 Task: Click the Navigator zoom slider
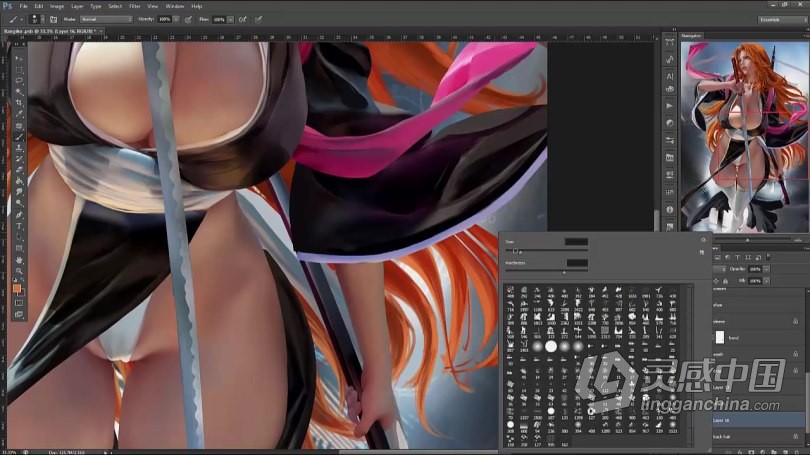click(748, 240)
